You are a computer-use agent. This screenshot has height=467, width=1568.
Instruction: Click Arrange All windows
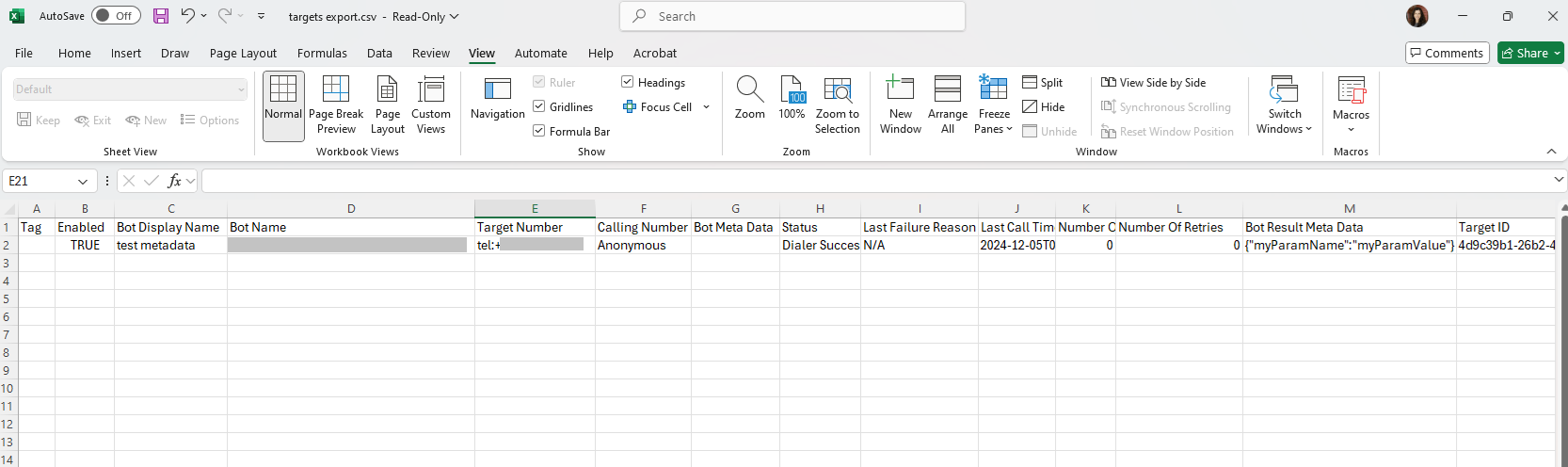coord(948,105)
